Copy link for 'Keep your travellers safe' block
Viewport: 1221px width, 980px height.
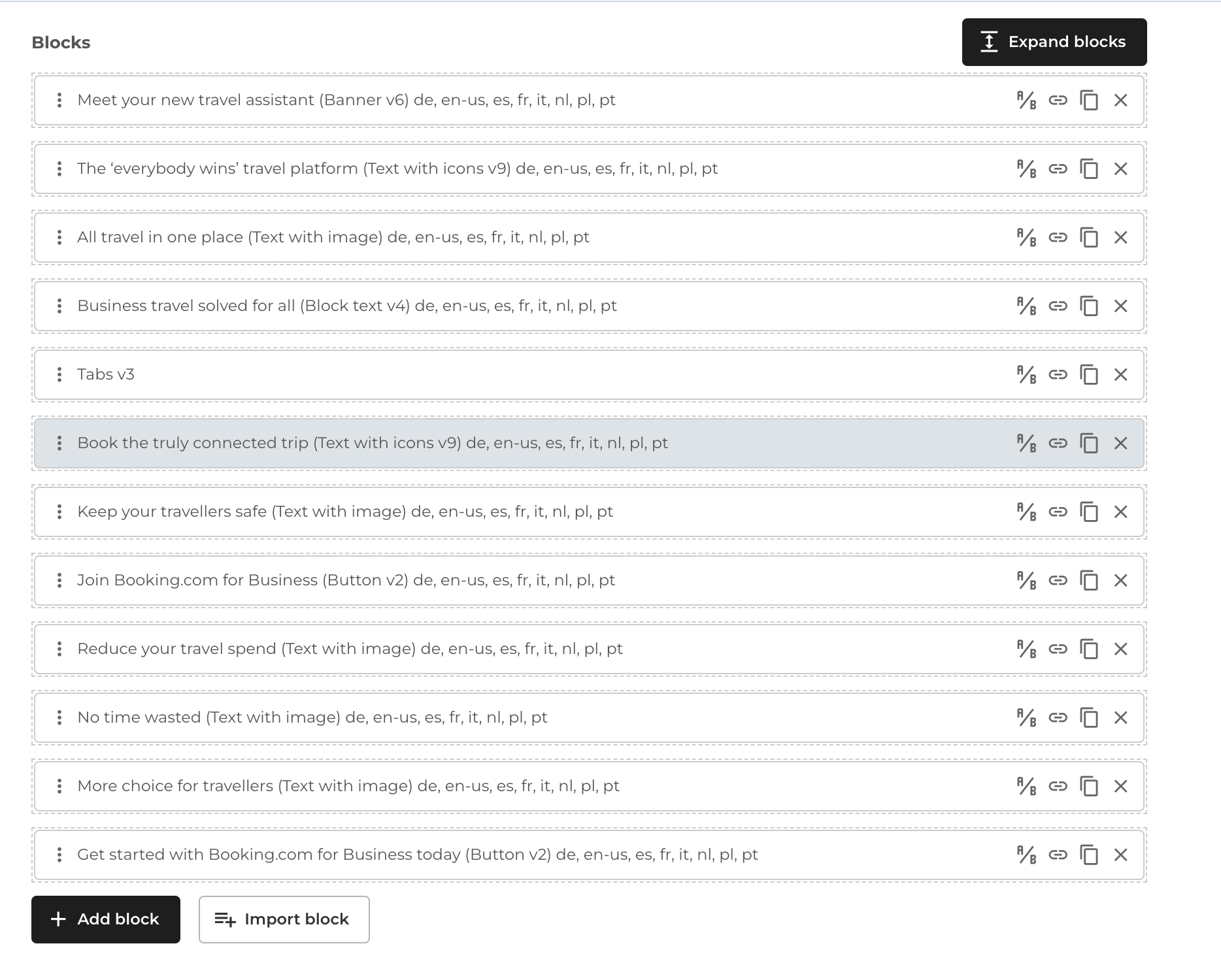pos(1058,512)
